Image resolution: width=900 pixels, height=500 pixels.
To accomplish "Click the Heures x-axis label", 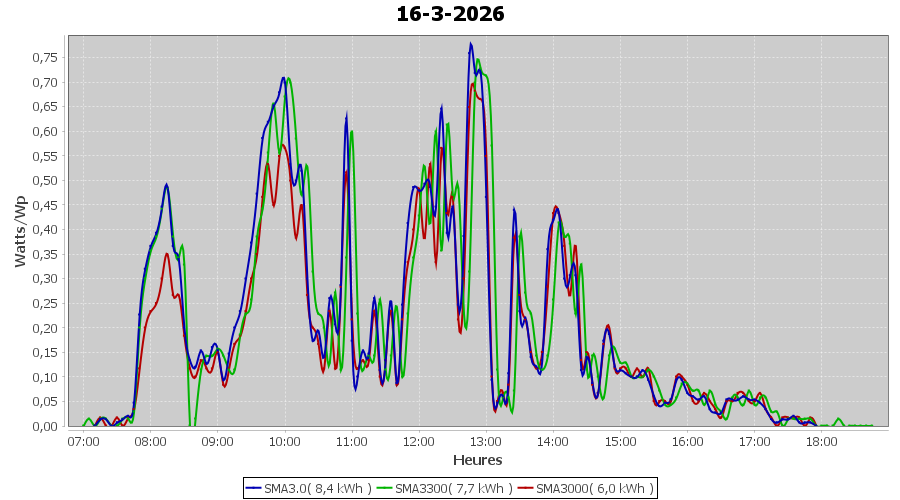I will (477, 460).
